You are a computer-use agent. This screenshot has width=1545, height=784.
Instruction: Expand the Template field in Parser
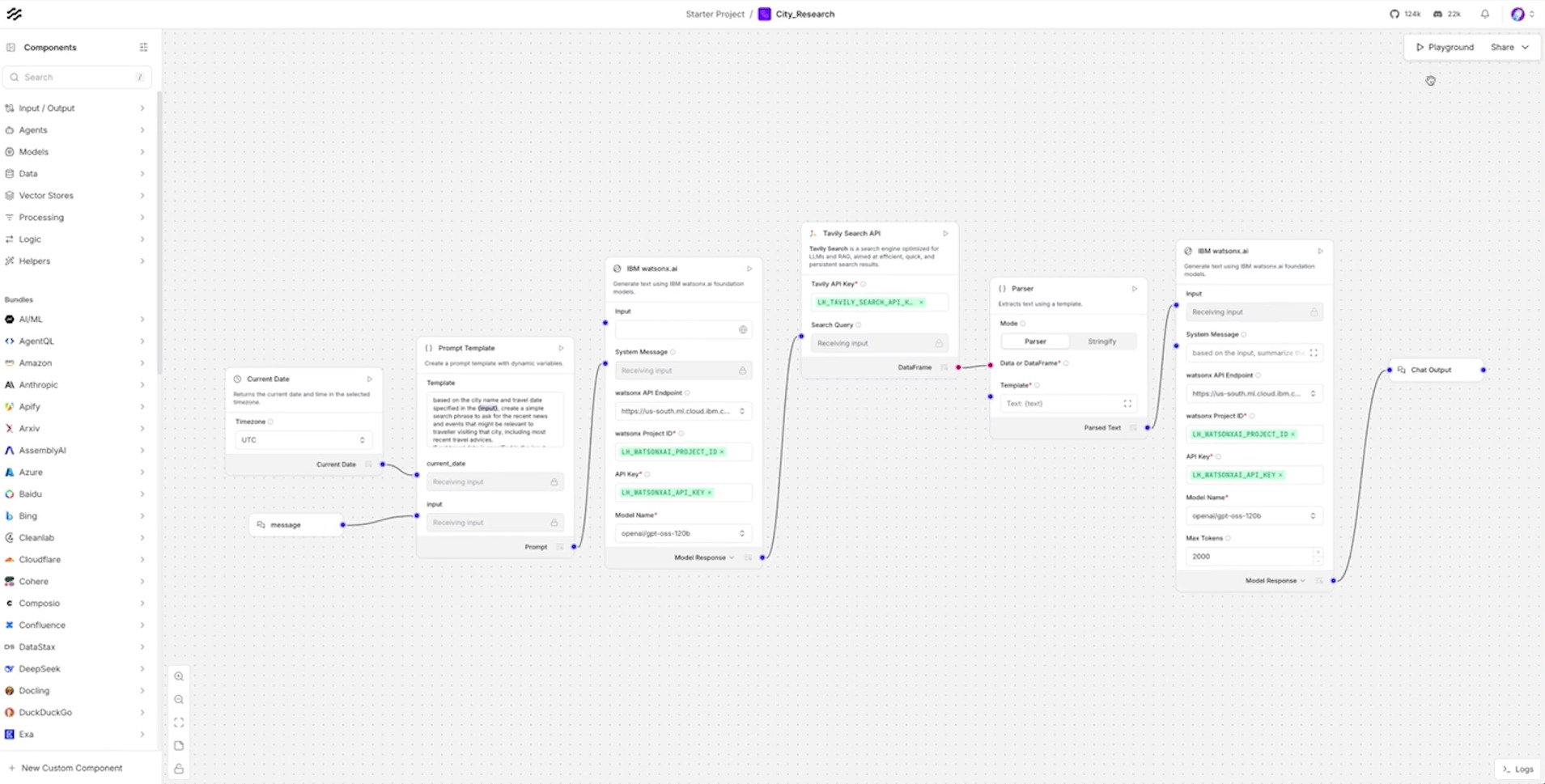(1127, 404)
